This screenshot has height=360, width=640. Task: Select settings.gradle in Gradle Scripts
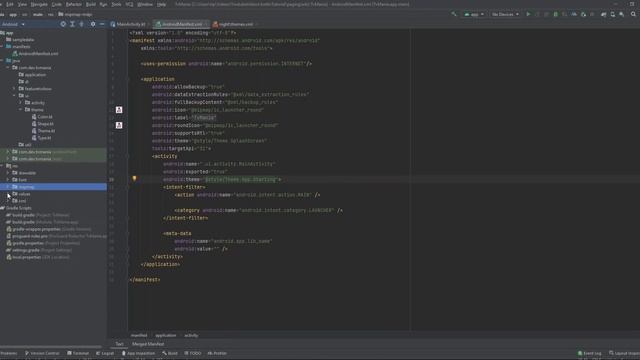39,250
